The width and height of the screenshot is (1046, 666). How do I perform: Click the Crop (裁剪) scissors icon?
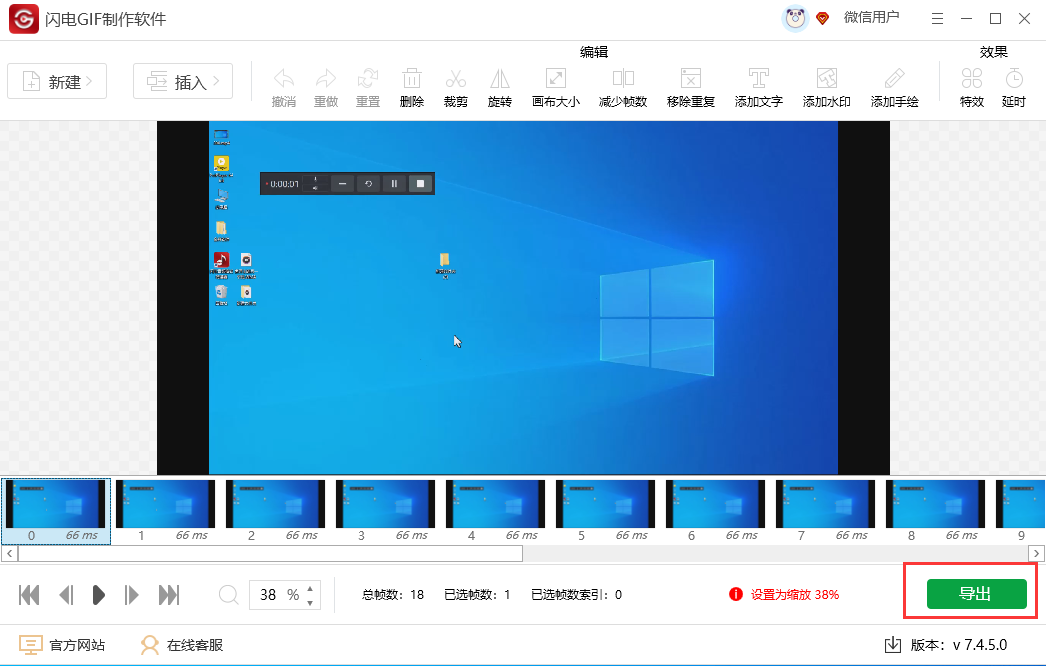click(455, 79)
